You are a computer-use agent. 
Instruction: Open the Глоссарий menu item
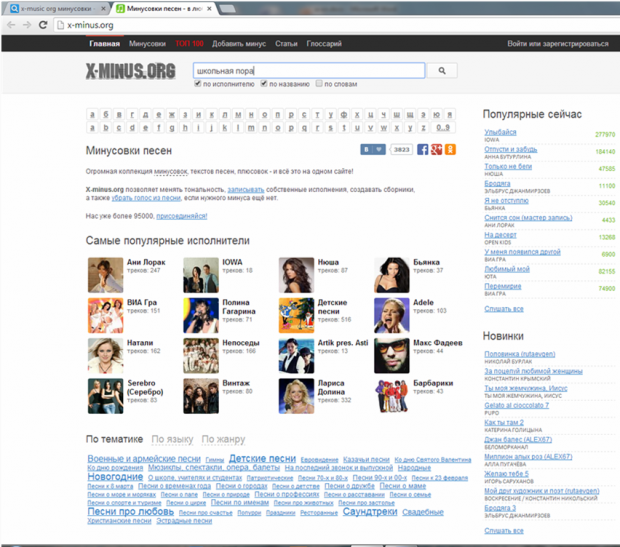(x=324, y=44)
